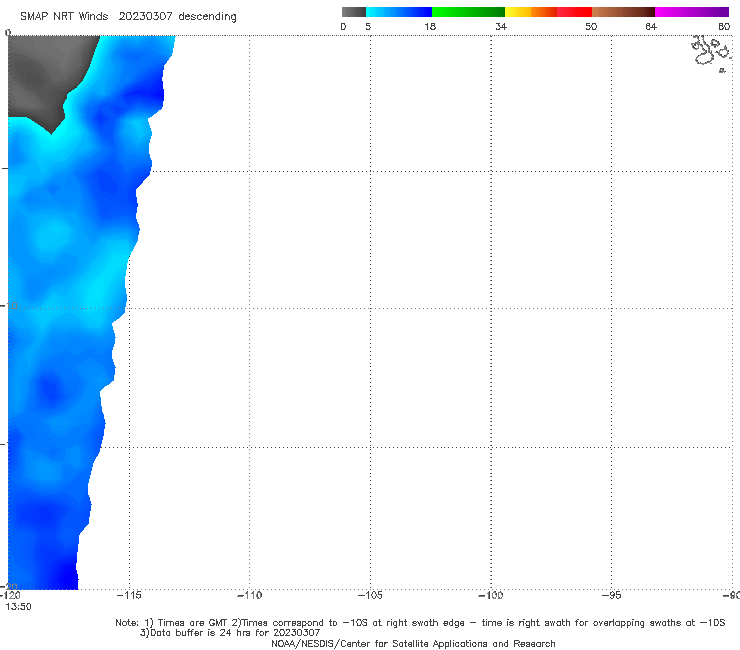Click the 'NOAA/NESDIS/Center for Satellite Applications and Research' credit

click(413, 644)
